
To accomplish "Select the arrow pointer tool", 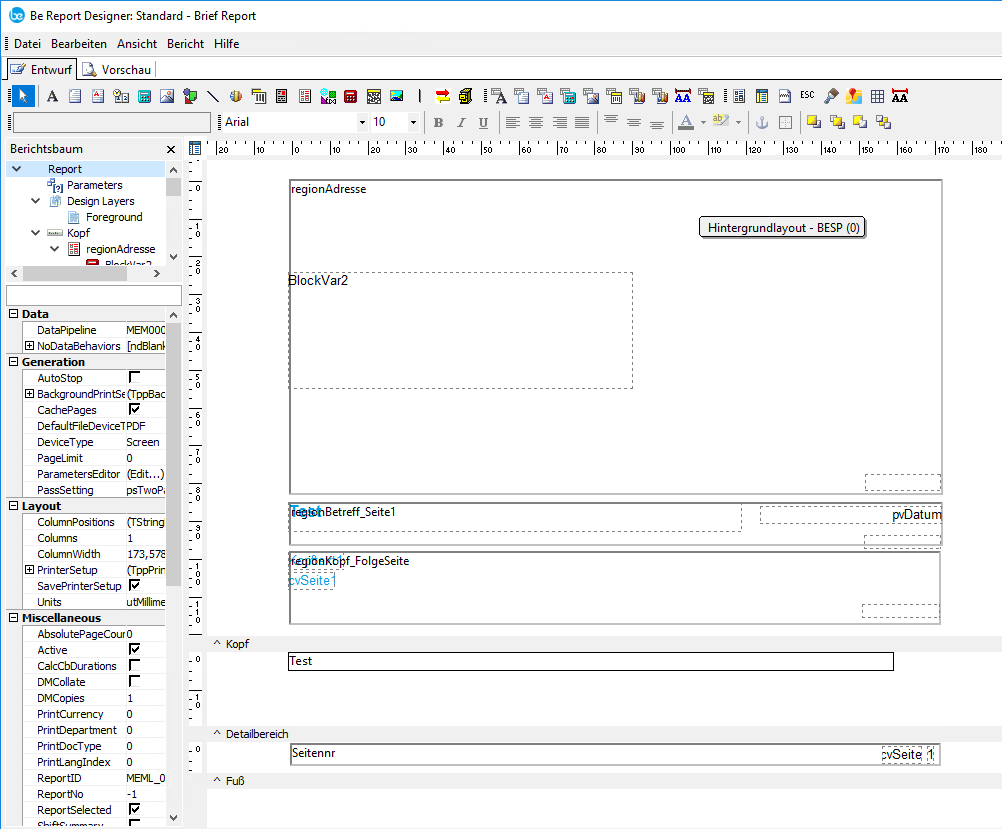I will pyautogui.click(x=23, y=96).
